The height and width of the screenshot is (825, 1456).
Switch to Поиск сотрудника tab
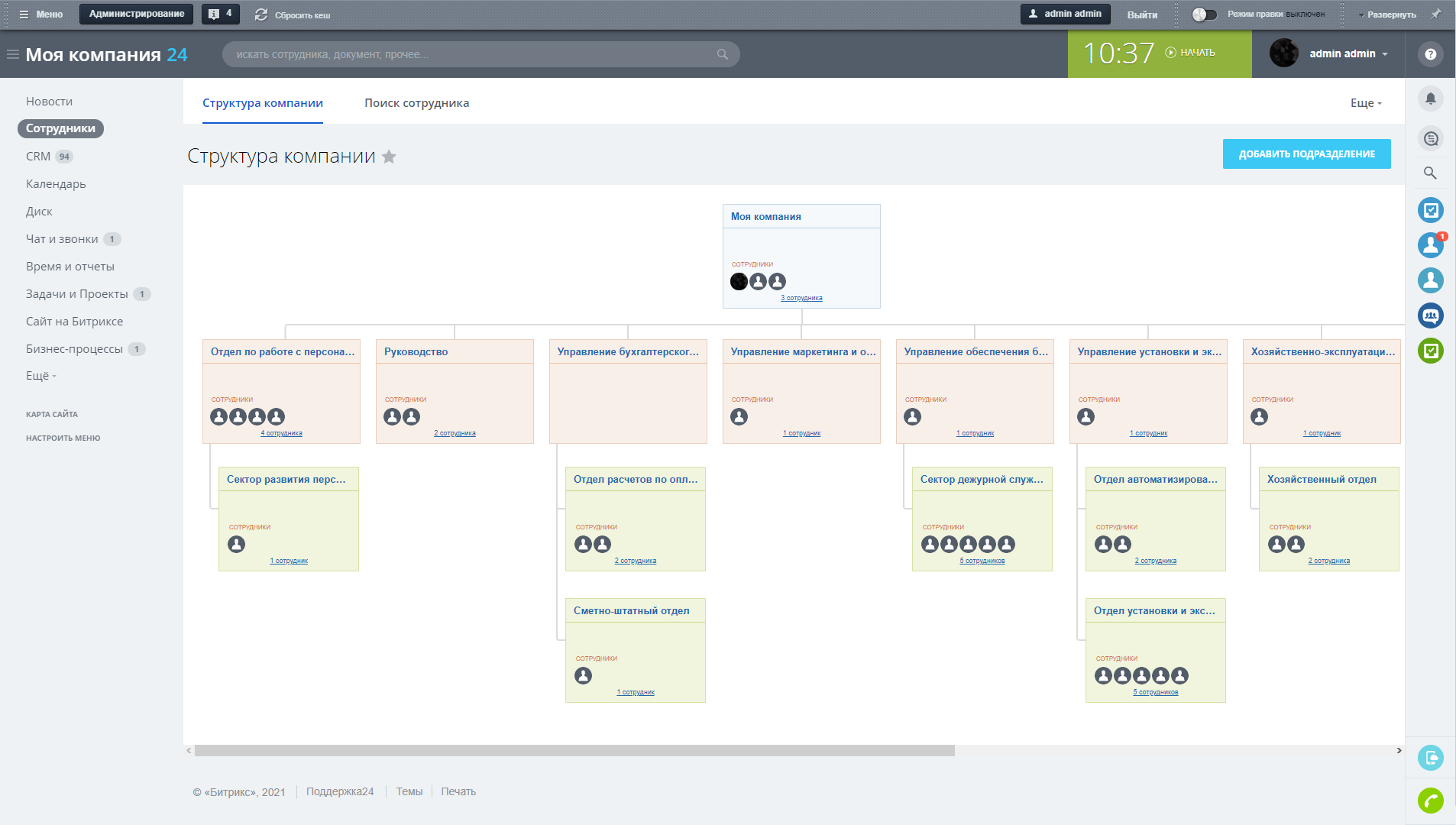point(416,103)
